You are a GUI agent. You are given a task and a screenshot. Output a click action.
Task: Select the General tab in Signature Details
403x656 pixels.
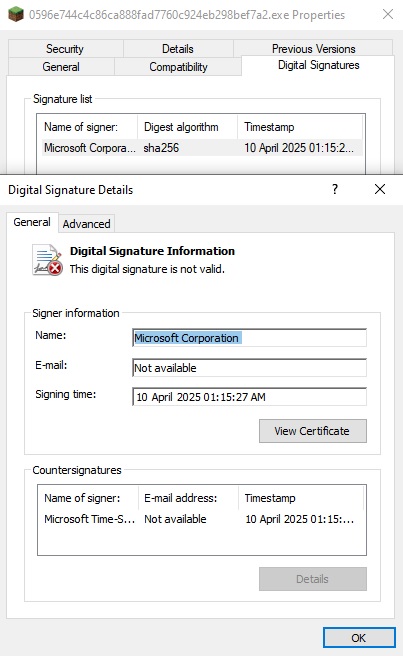click(x=32, y=222)
